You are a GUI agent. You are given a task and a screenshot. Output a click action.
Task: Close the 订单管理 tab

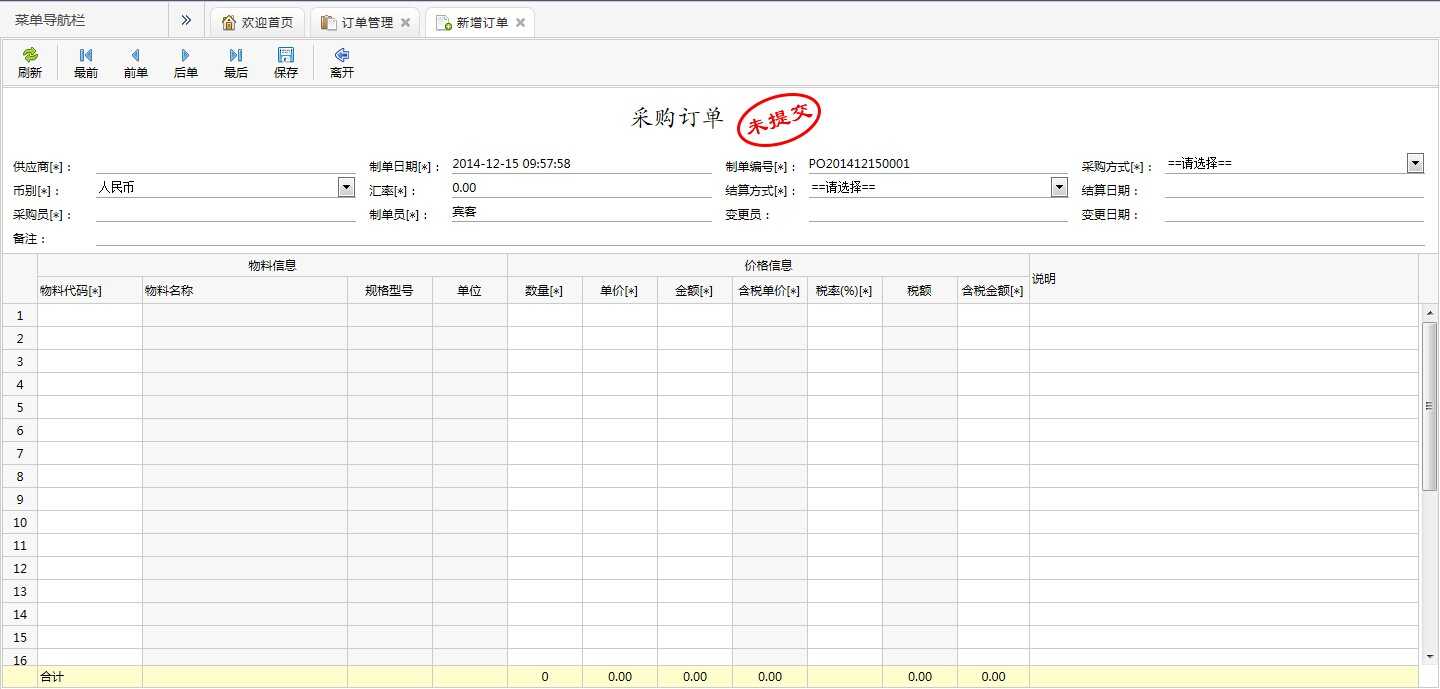[x=405, y=23]
